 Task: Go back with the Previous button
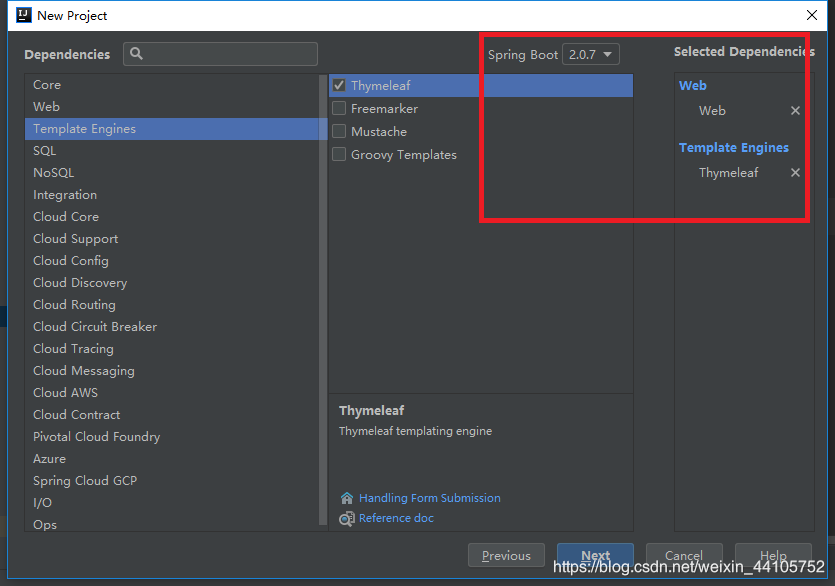pyautogui.click(x=506, y=556)
